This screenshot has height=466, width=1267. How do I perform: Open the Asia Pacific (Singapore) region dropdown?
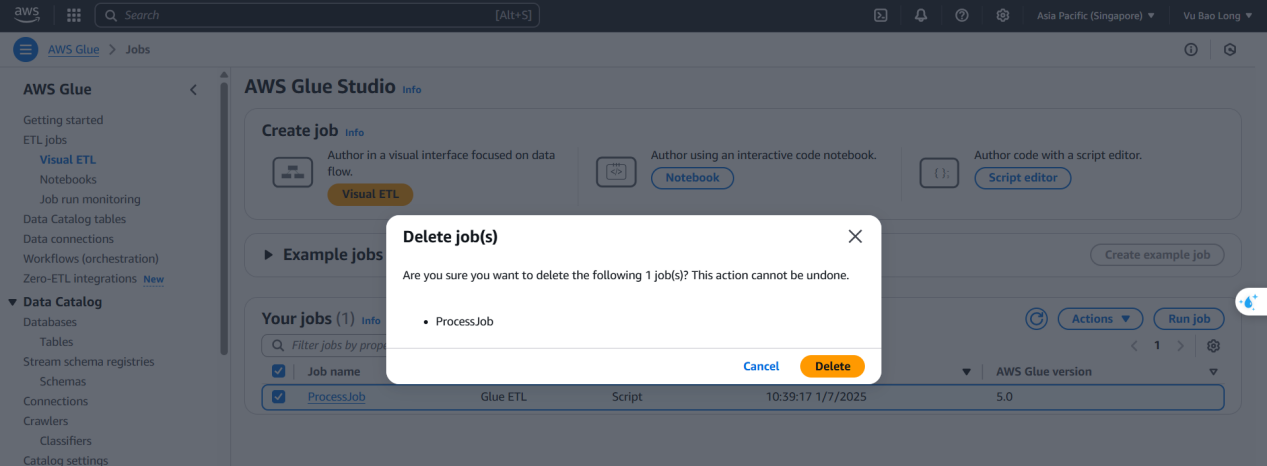pyautogui.click(x=1095, y=15)
